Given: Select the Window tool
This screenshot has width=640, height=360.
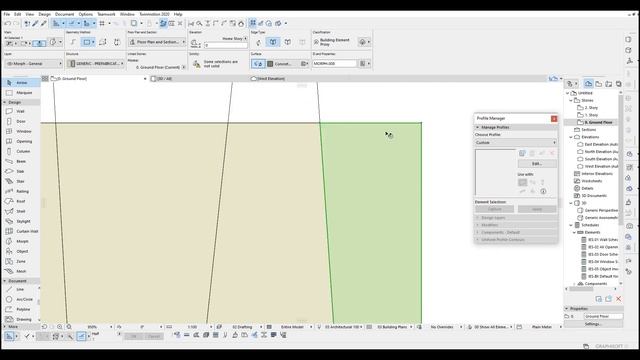Looking at the screenshot, I should pos(21,131).
